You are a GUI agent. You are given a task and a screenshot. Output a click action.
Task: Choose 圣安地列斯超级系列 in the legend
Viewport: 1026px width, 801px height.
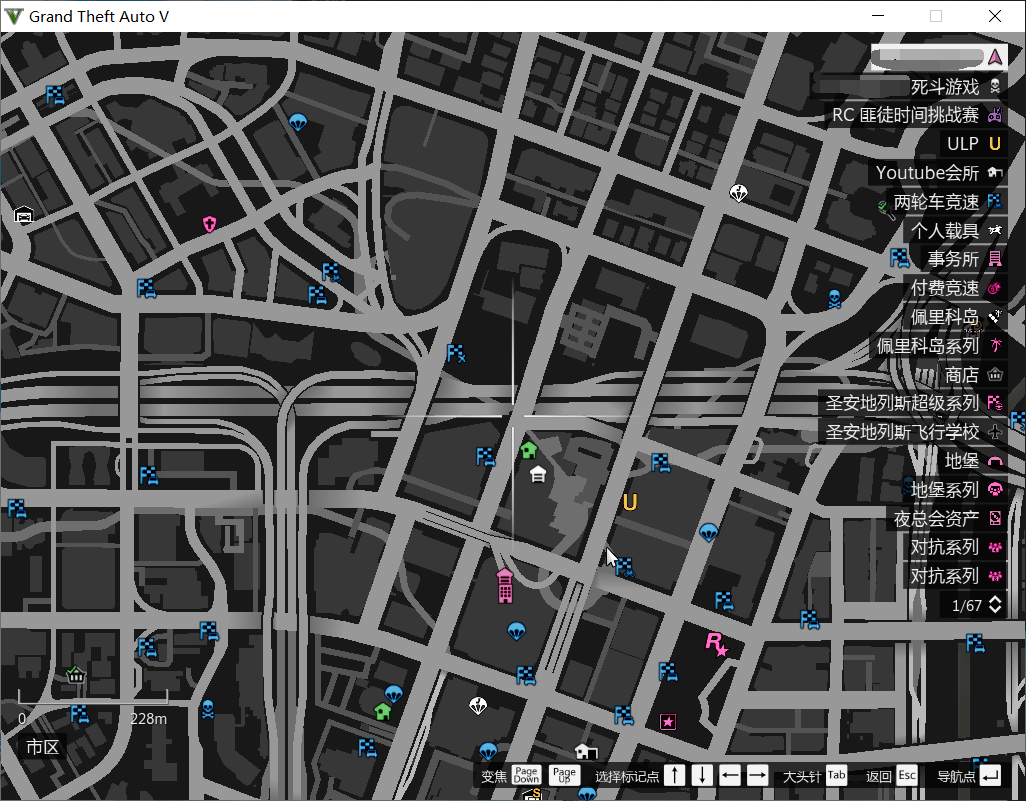[x=913, y=403]
